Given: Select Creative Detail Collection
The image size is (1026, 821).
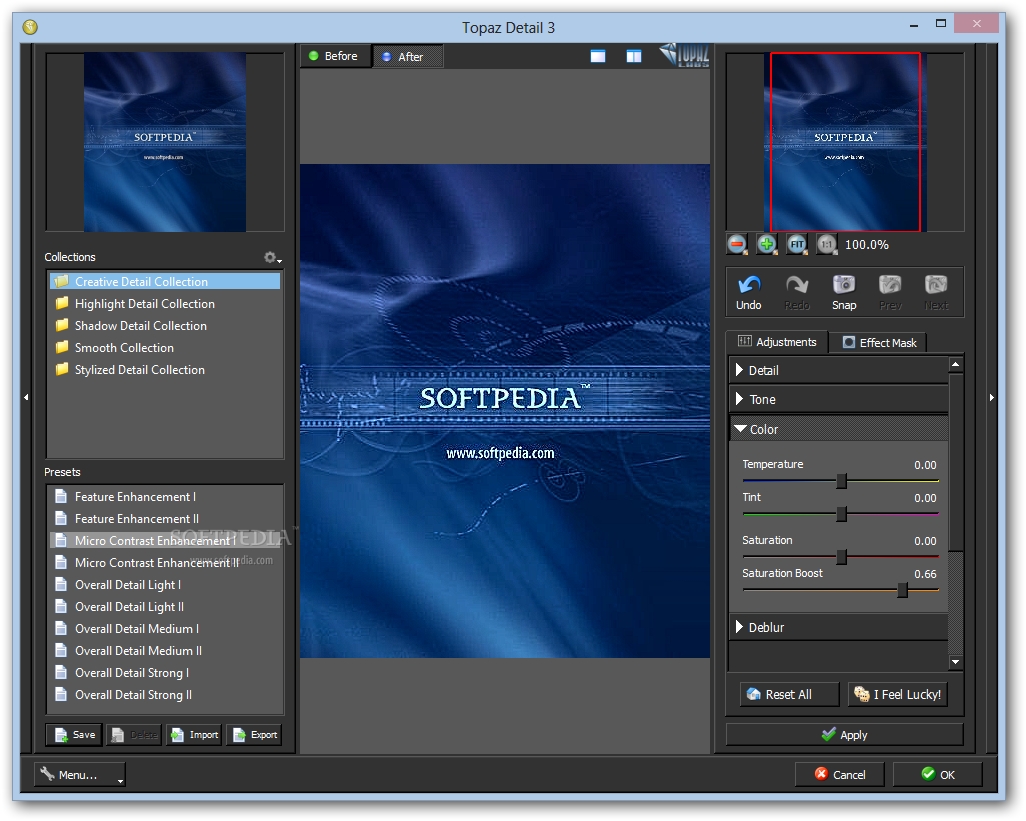Looking at the screenshot, I should tap(165, 281).
